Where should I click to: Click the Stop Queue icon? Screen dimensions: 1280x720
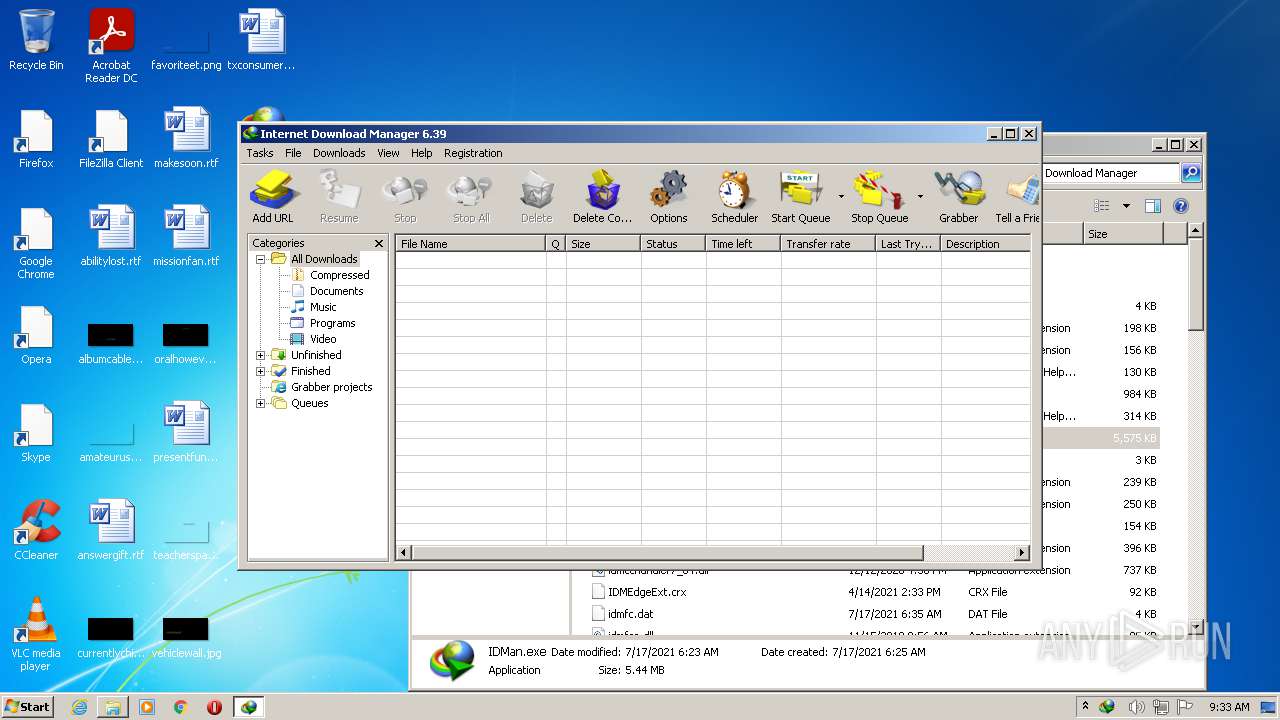coord(879,197)
